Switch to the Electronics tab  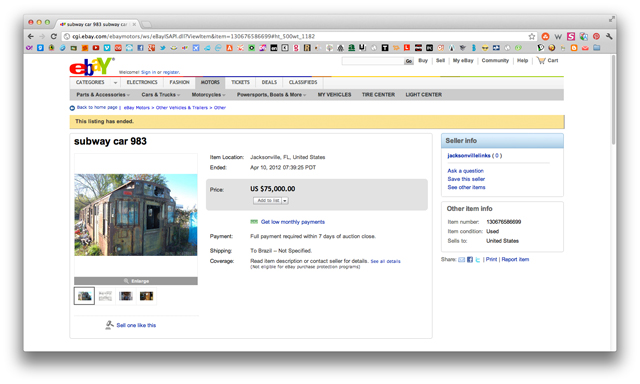(x=142, y=82)
